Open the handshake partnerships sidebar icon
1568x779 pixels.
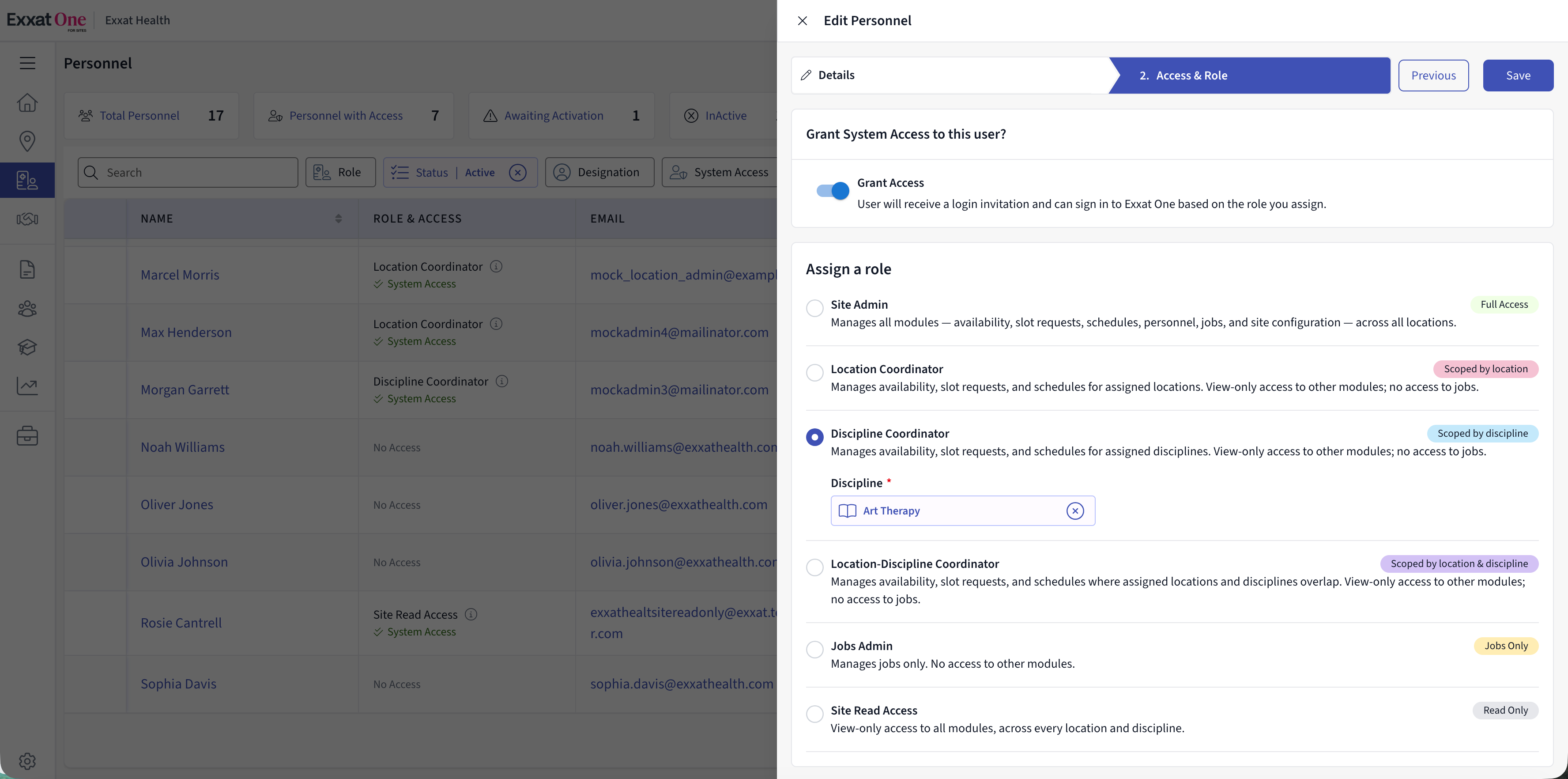click(x=27, y=219)
